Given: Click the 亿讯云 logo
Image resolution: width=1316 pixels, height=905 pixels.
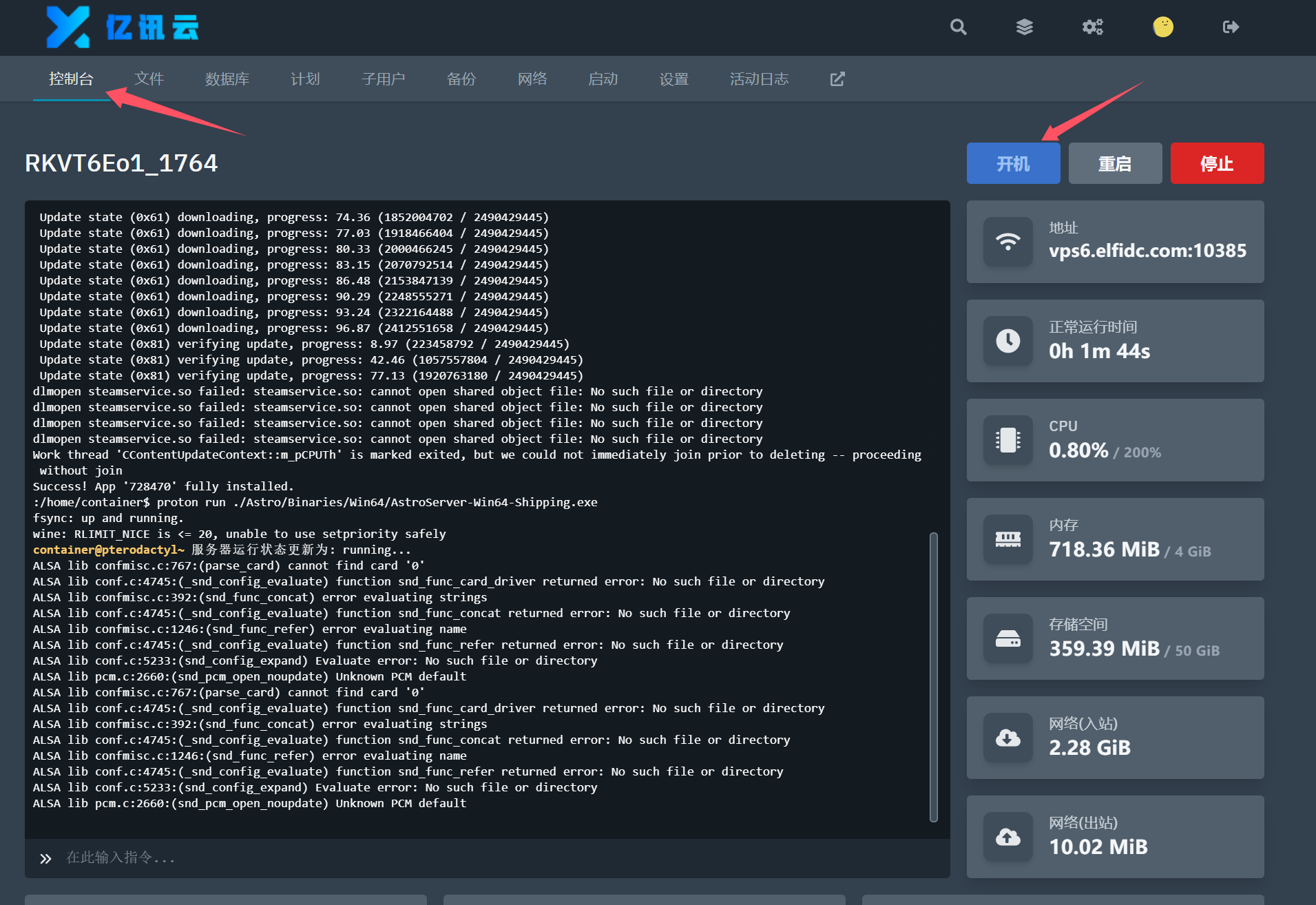Looking at the screenshot, I should (x=122, y=27).
